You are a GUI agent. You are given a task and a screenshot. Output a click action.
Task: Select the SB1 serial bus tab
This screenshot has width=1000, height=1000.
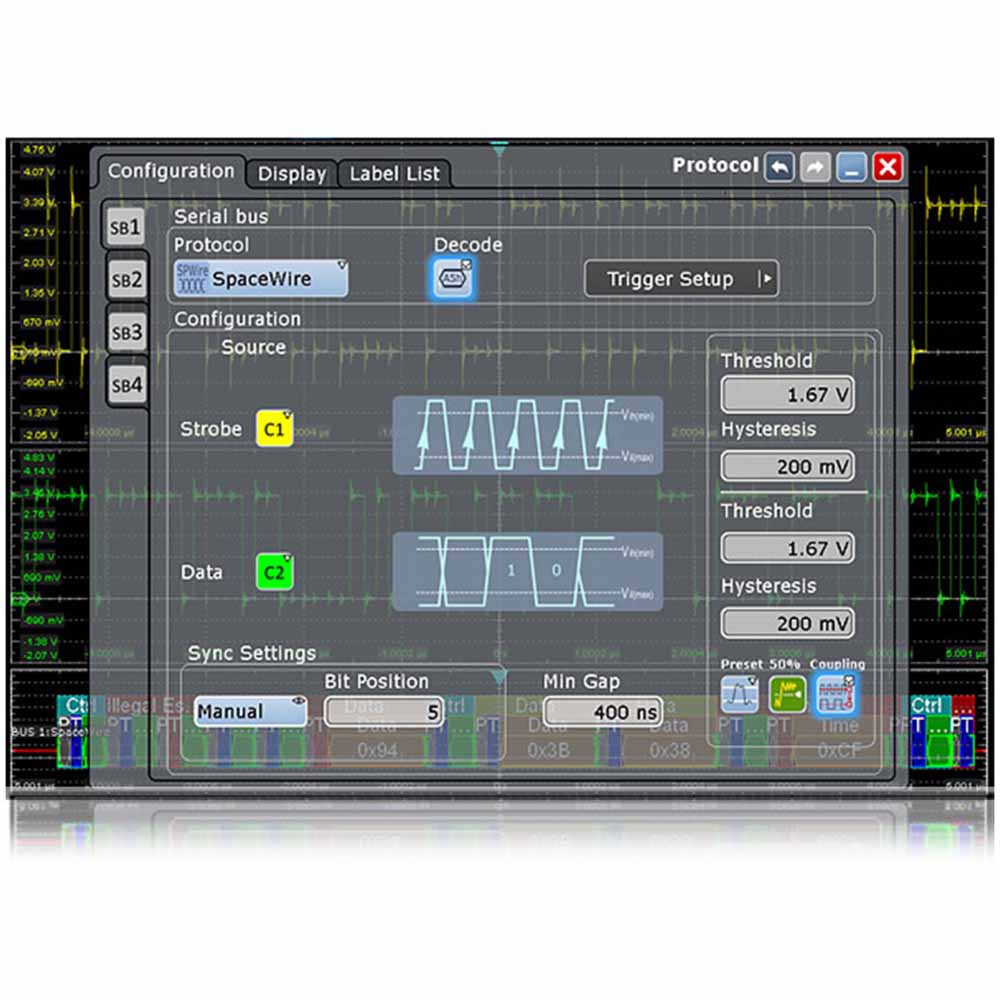(126, 227)
